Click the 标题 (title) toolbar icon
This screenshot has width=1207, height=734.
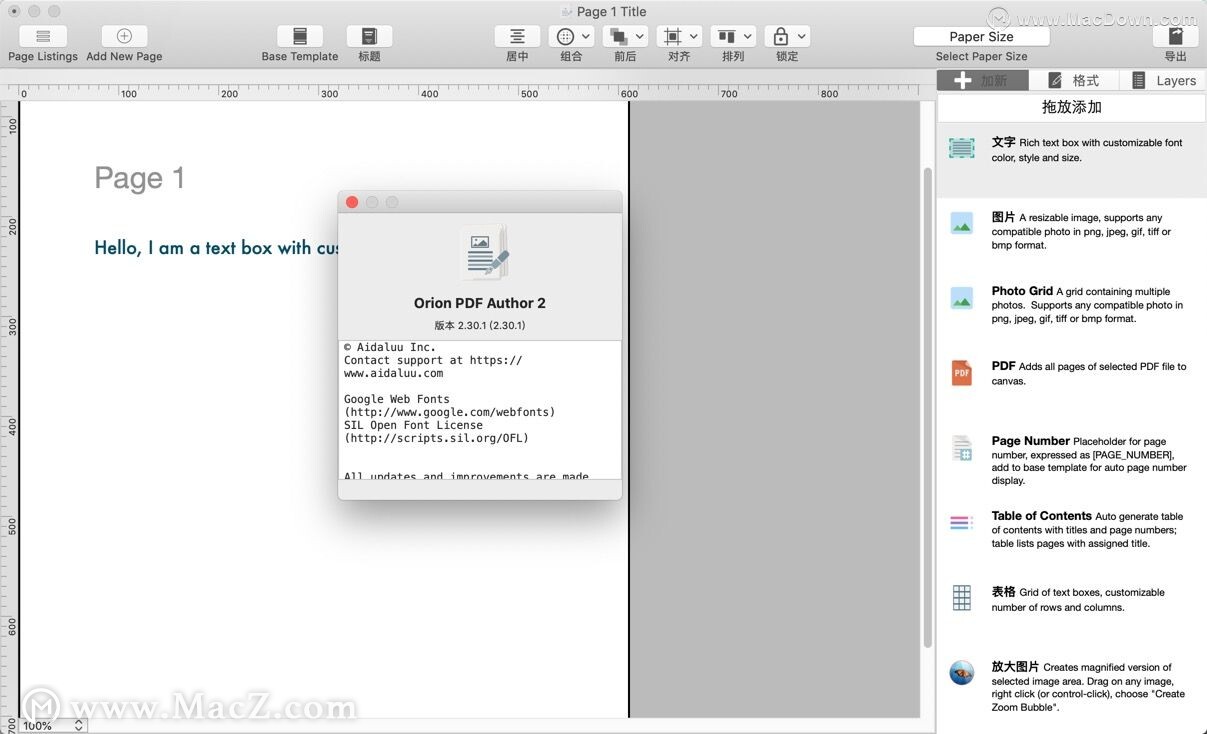pyautogui.click(x=369, y=37)
